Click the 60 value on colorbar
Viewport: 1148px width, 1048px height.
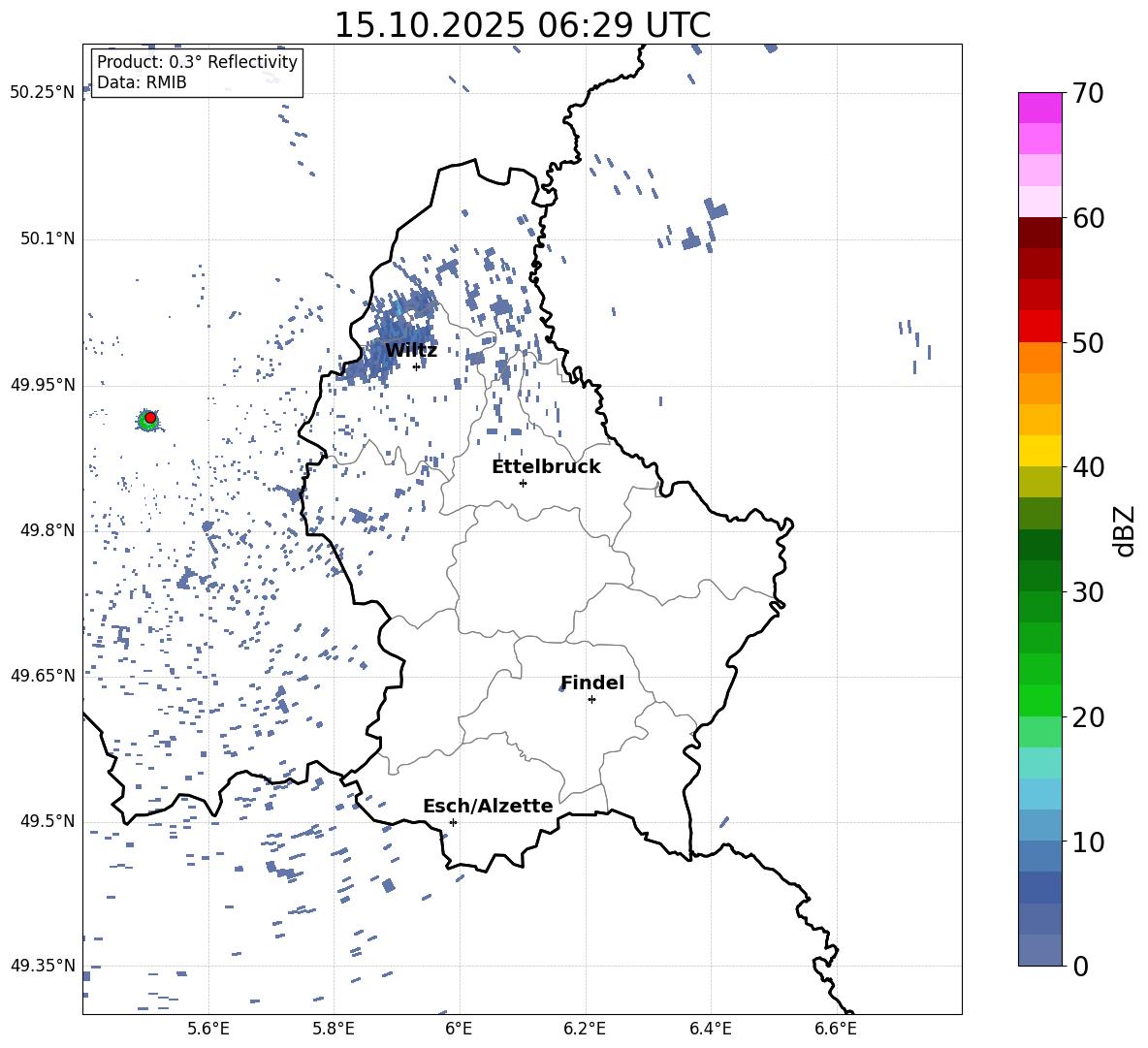pos(1088,218)
